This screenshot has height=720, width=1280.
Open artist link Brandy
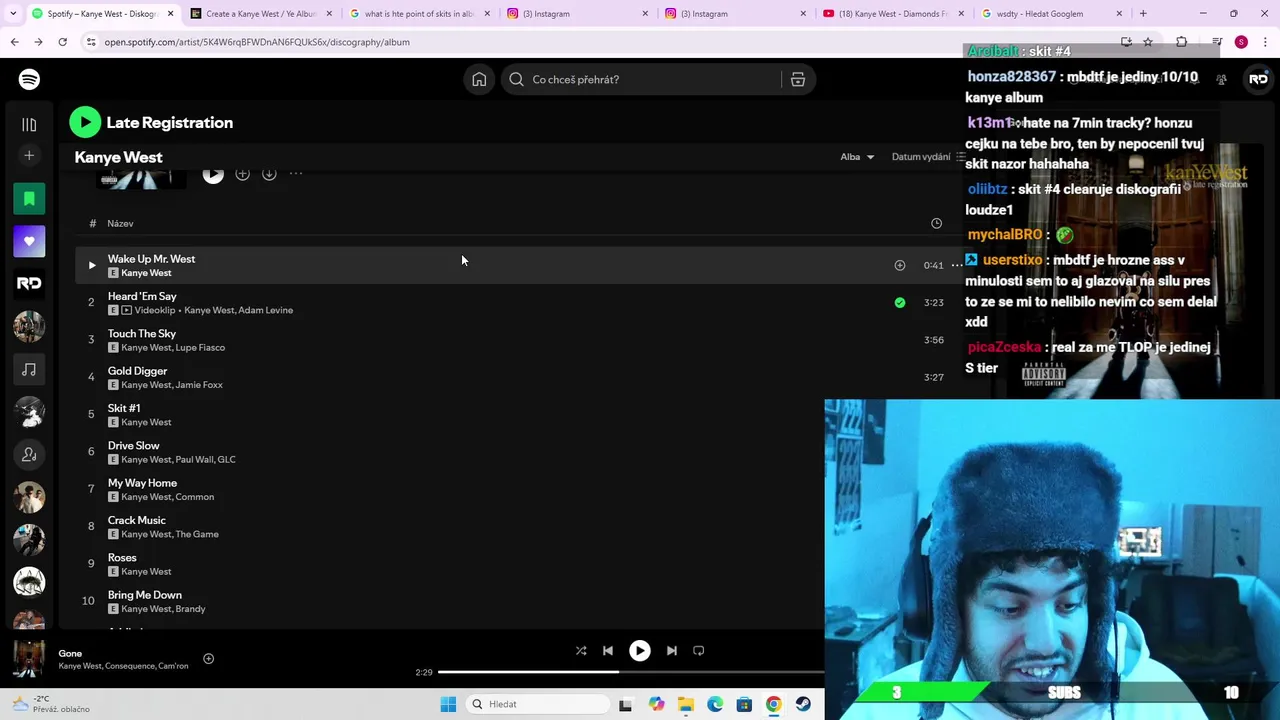(x=191, y=609)
